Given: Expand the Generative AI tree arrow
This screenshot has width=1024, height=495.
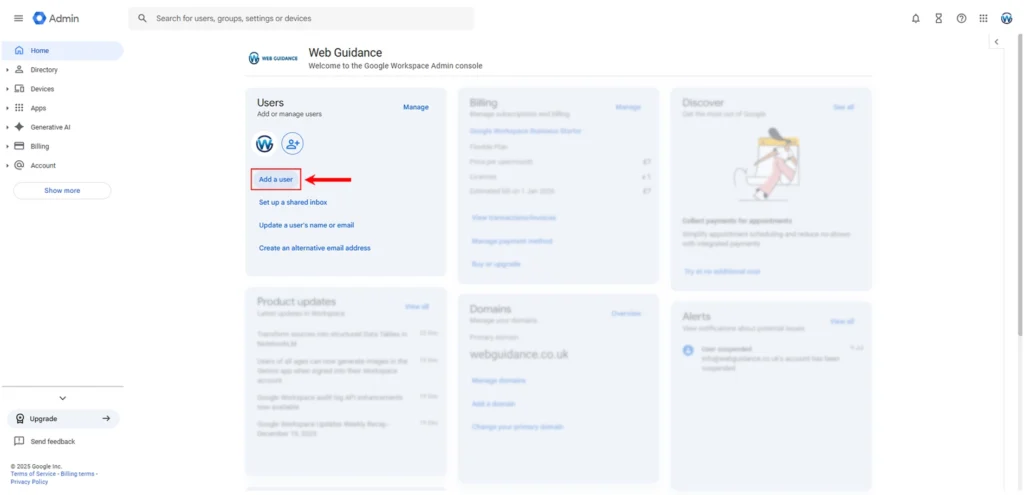Looking at the screenshot, I should click(x=7, y=127).
